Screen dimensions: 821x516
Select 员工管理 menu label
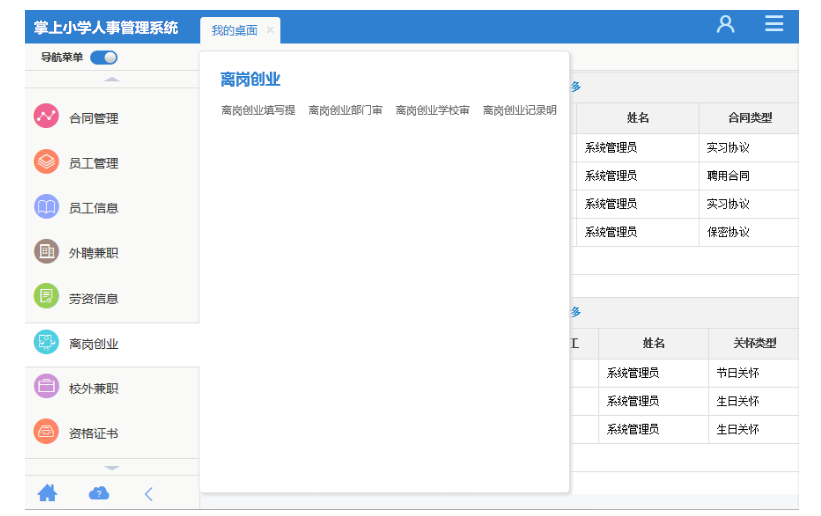94,163
